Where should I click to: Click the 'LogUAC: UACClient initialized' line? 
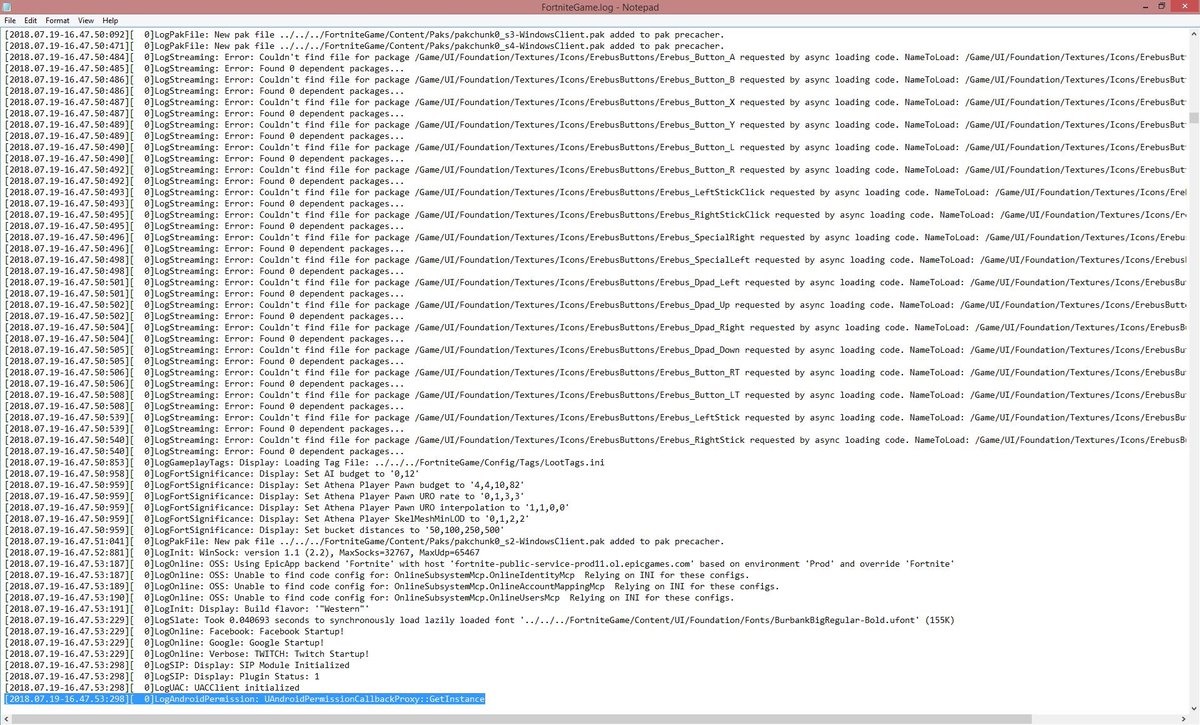(151, 687)
